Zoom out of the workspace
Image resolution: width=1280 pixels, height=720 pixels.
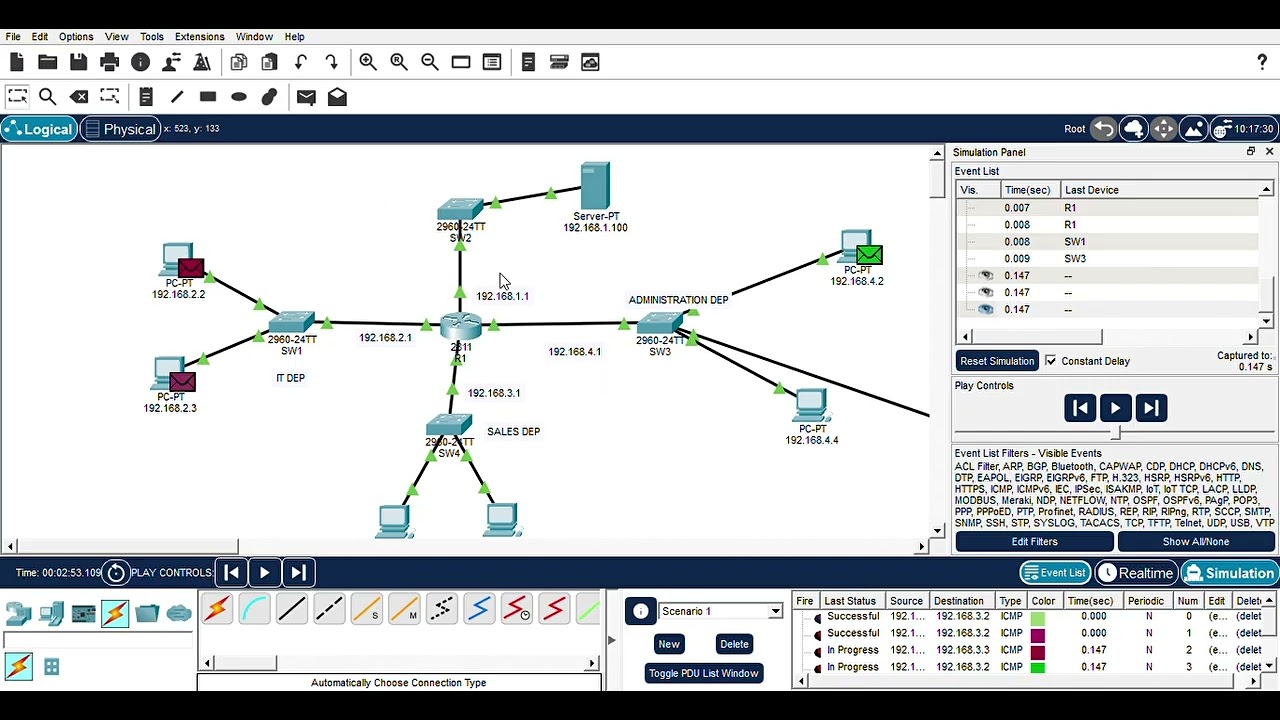[430, 62]
